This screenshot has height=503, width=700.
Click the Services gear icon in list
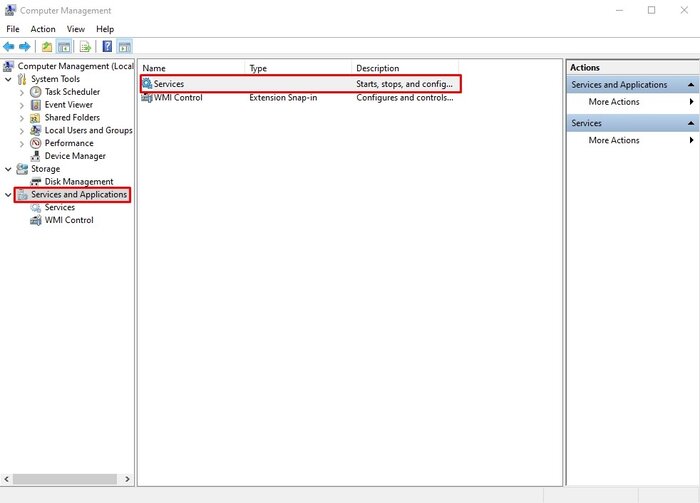147,83
